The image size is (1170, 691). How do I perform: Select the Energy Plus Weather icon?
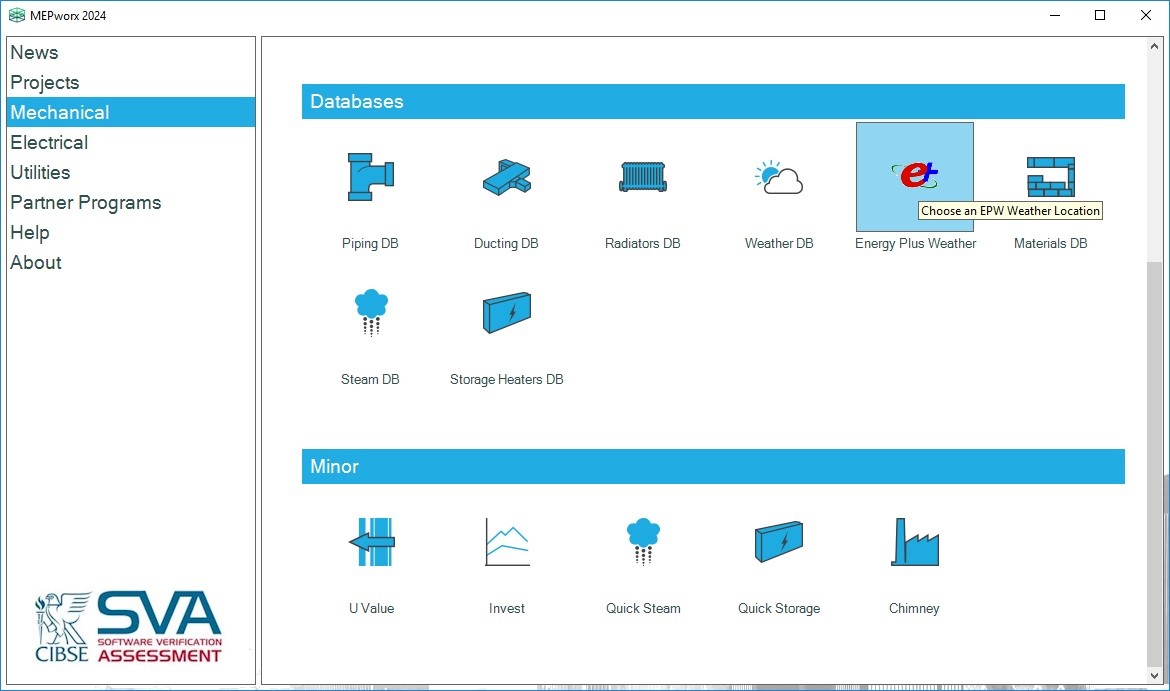click(915, 176)
